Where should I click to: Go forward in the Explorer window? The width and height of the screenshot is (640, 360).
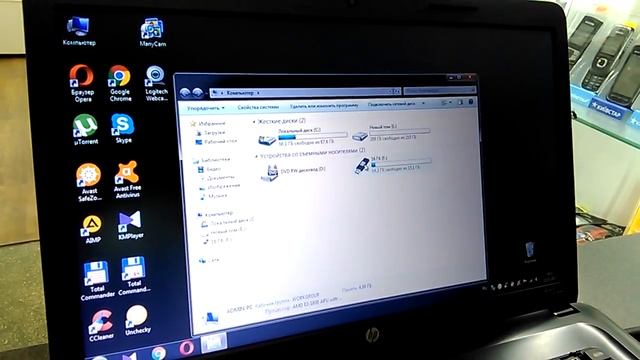pos(198,93)
